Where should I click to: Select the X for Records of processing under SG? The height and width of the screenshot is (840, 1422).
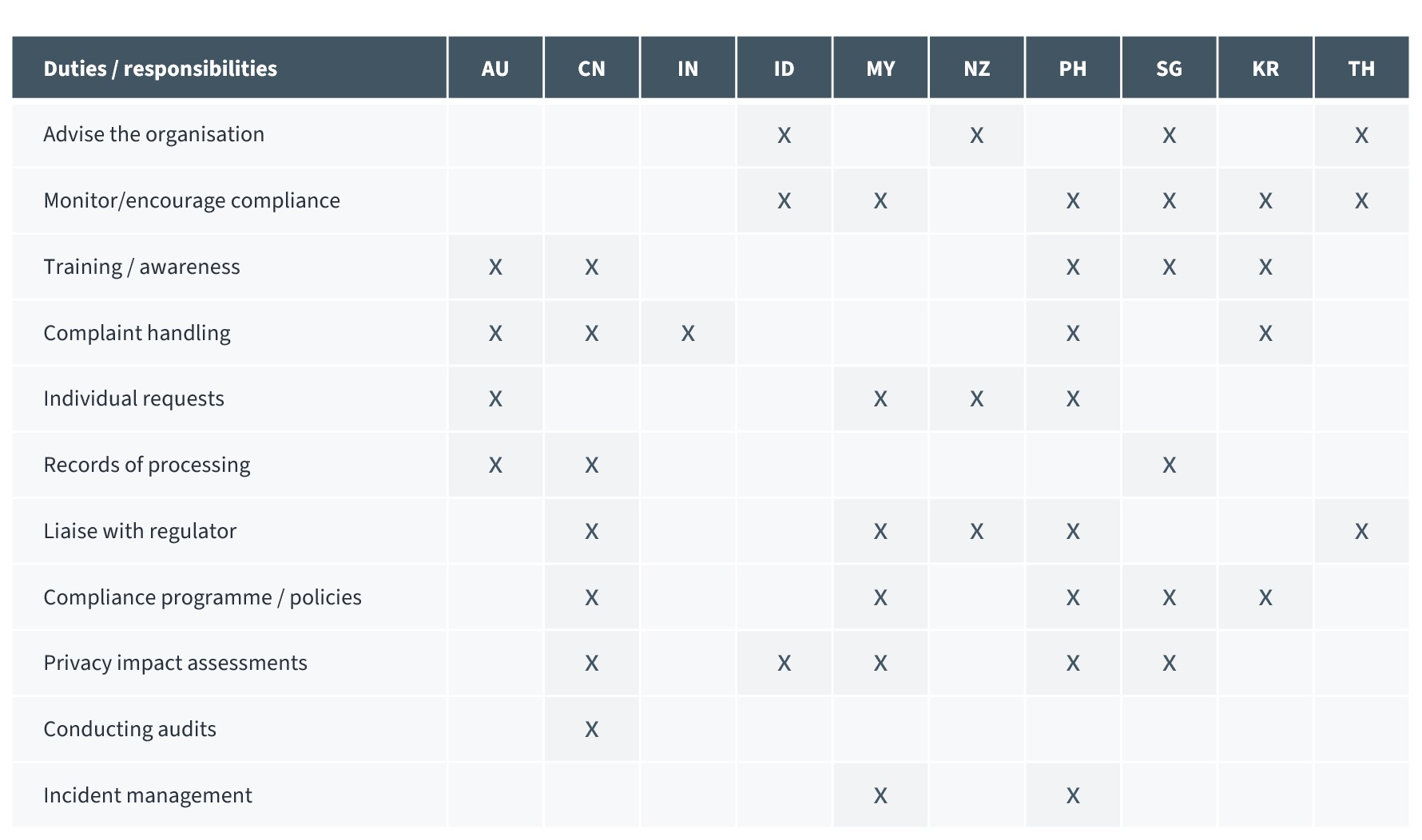click(x=1169, y=465)
